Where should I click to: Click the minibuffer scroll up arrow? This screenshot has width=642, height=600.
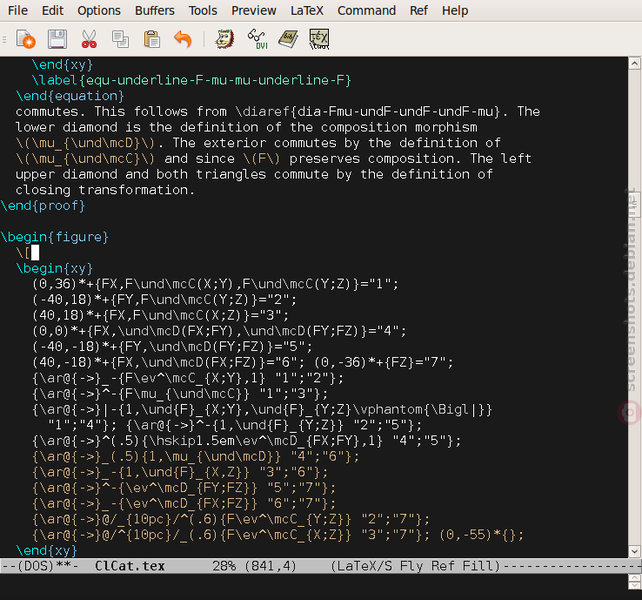(x=634, y=578)
